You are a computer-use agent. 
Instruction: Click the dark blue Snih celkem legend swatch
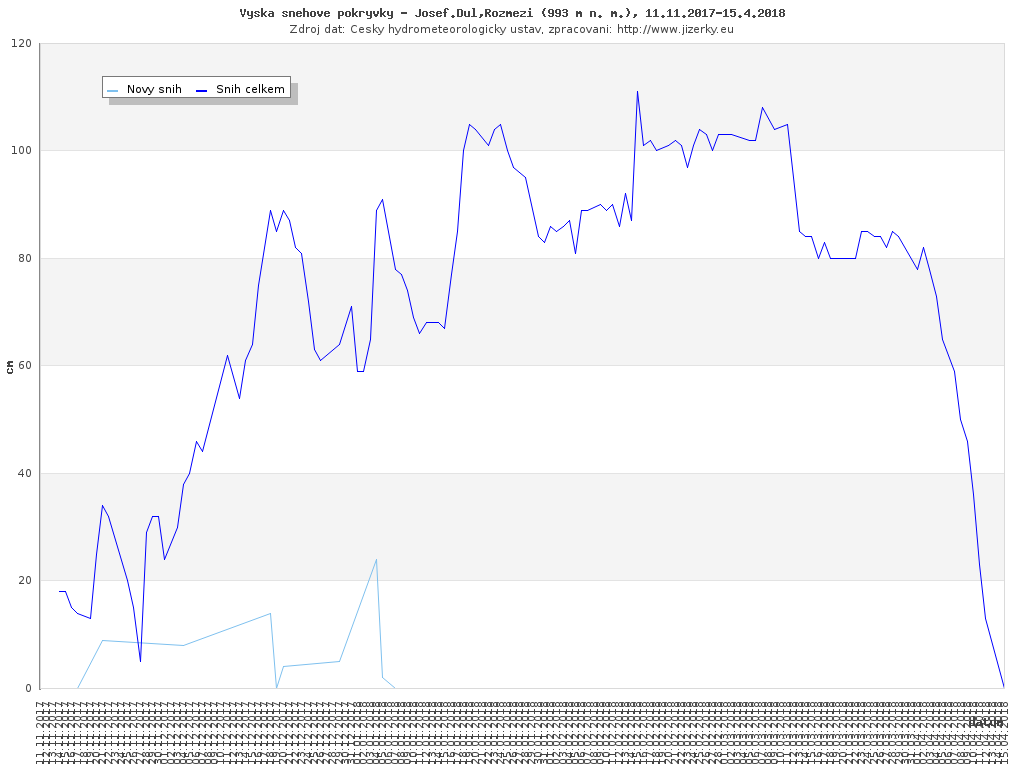click(x=202, y=90)
